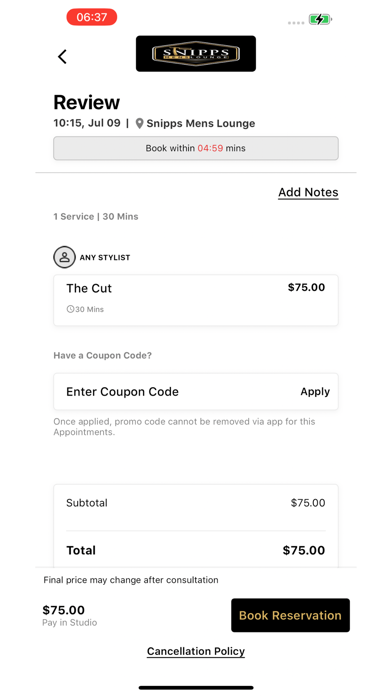
Task: Select the Any Stylist person icon
Action: point(64,257)
